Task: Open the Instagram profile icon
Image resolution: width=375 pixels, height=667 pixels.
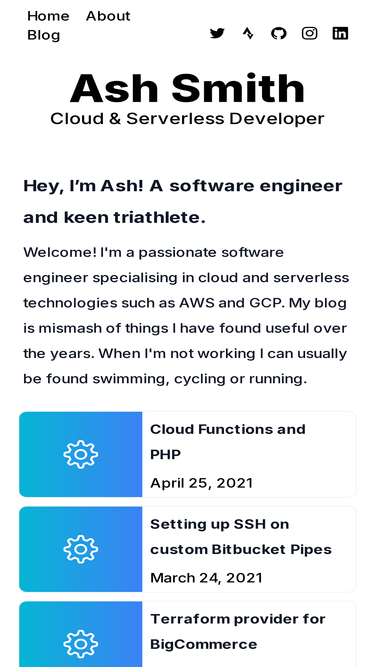Action: (x=310, y=33)
